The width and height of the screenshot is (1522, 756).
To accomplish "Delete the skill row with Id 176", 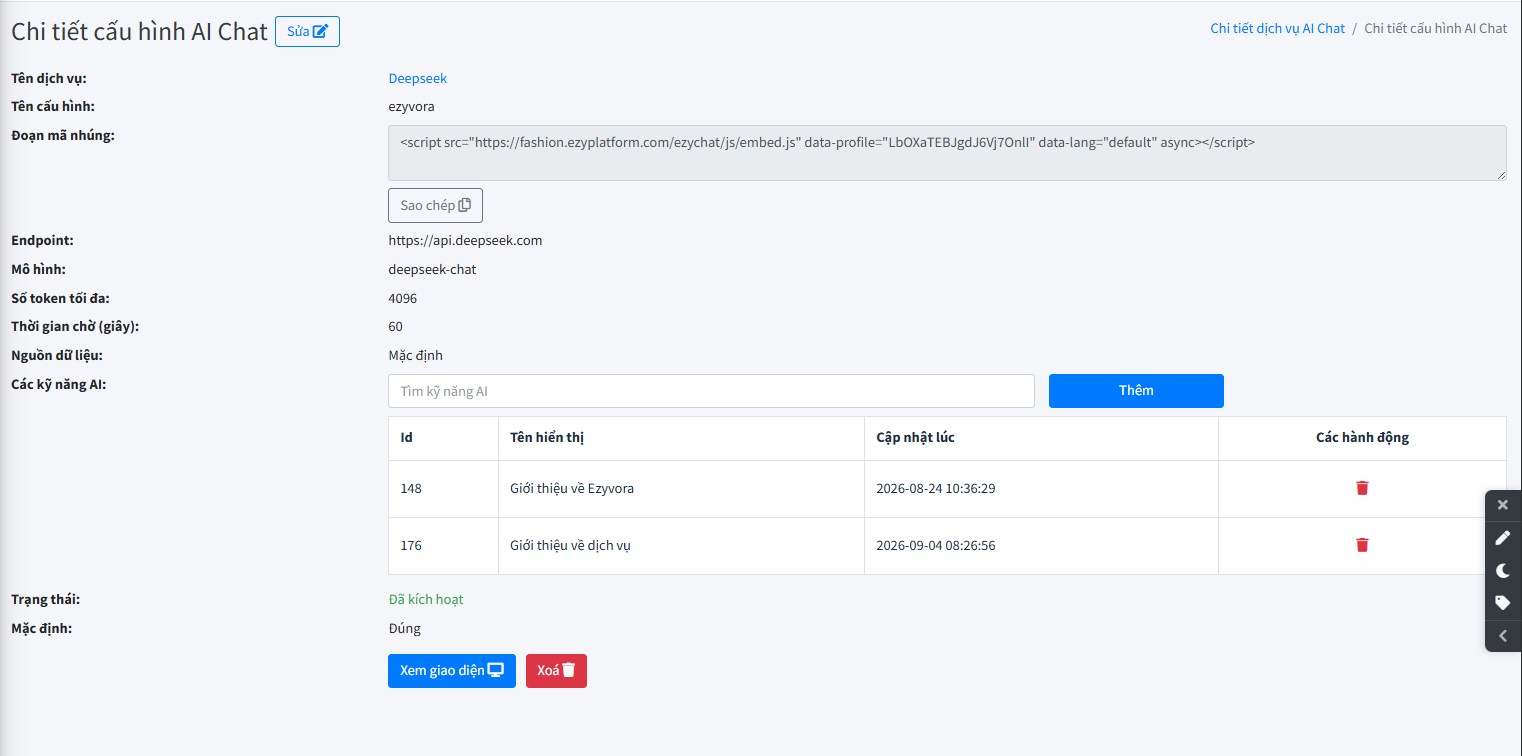I will tap(1362, 545).
